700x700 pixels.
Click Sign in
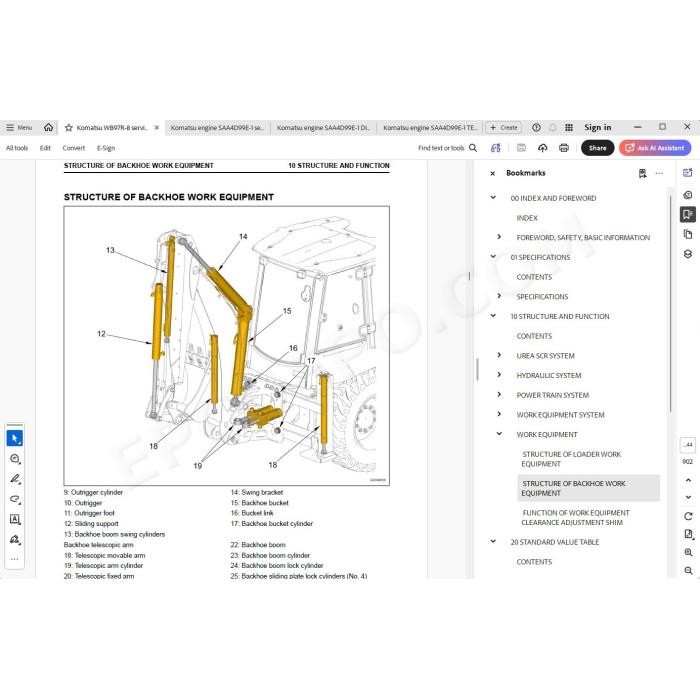[x=597, y=128]
